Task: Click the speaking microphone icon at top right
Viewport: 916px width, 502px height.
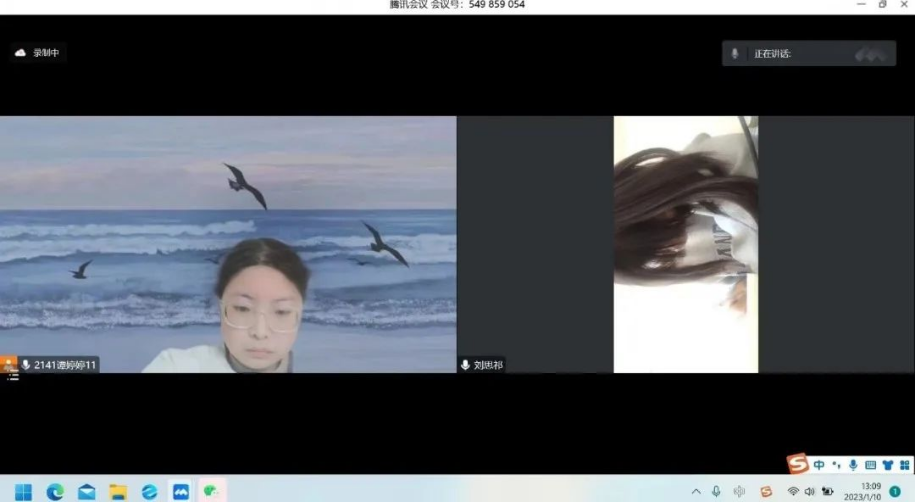Action: 735,54
